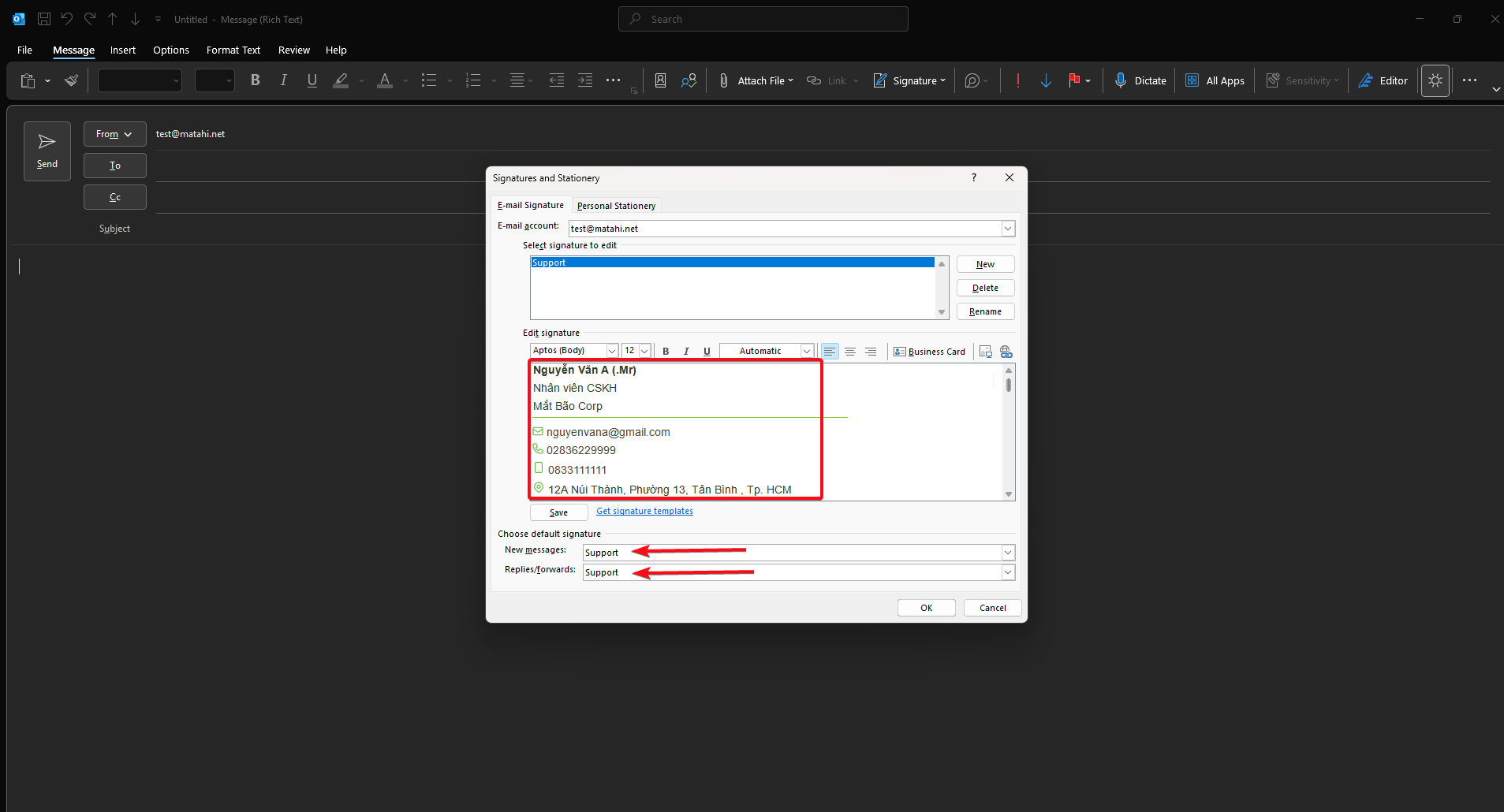The image size is (1504, 812).
Task: Open the Get signature templates link
Action: pyautogui.click(x=644, y=511)
